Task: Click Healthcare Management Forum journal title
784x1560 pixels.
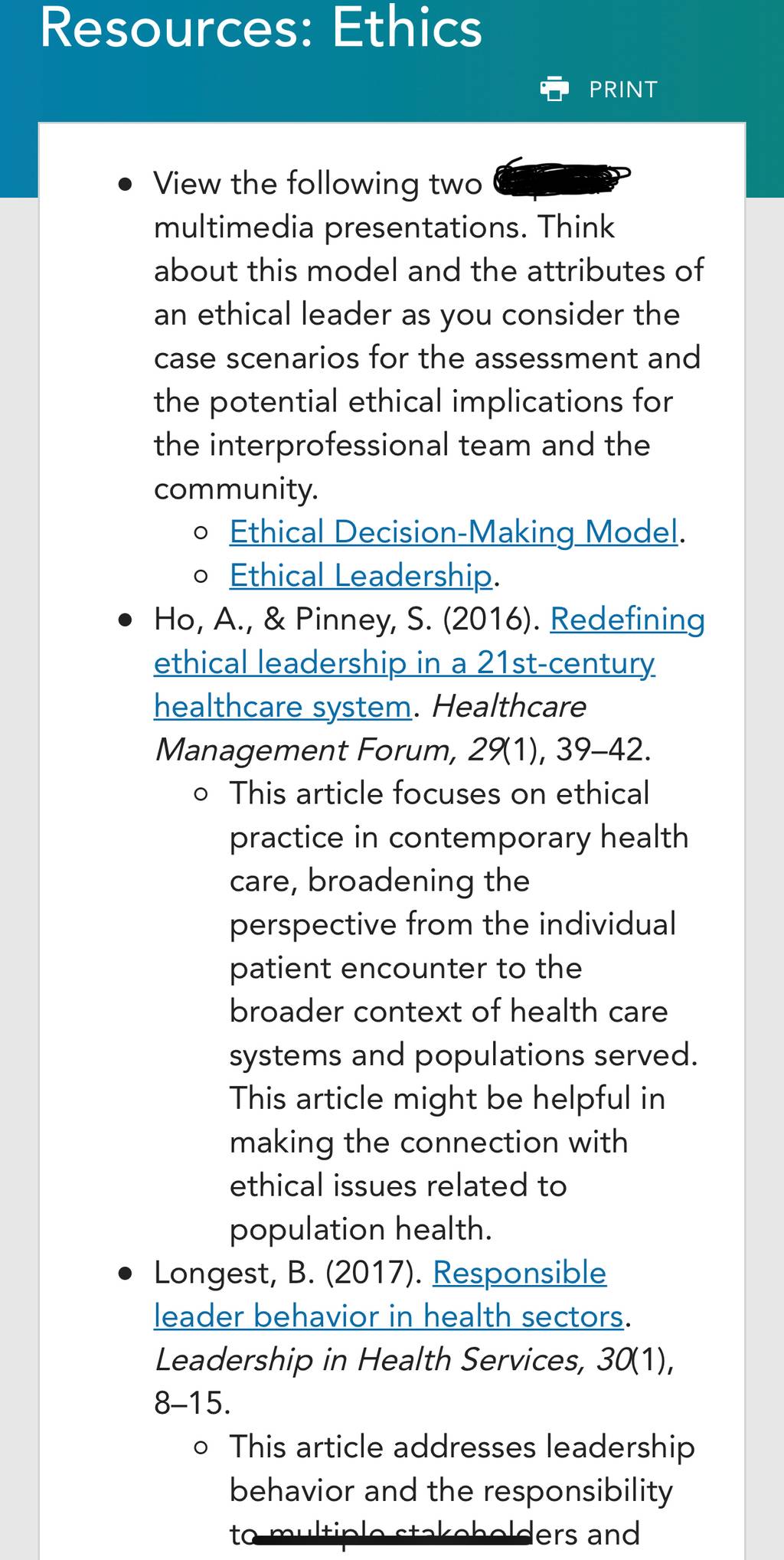Action: coord(371,728)
